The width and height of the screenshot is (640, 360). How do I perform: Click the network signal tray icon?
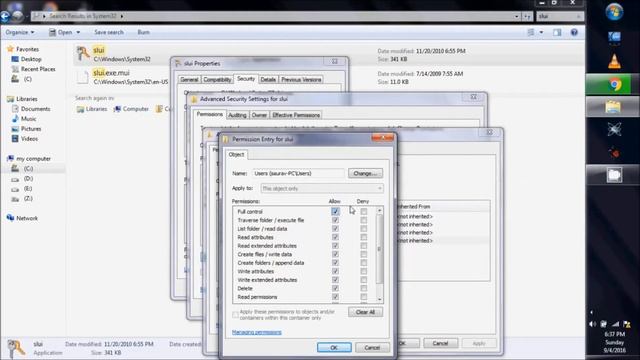click(x=615, y=324)
